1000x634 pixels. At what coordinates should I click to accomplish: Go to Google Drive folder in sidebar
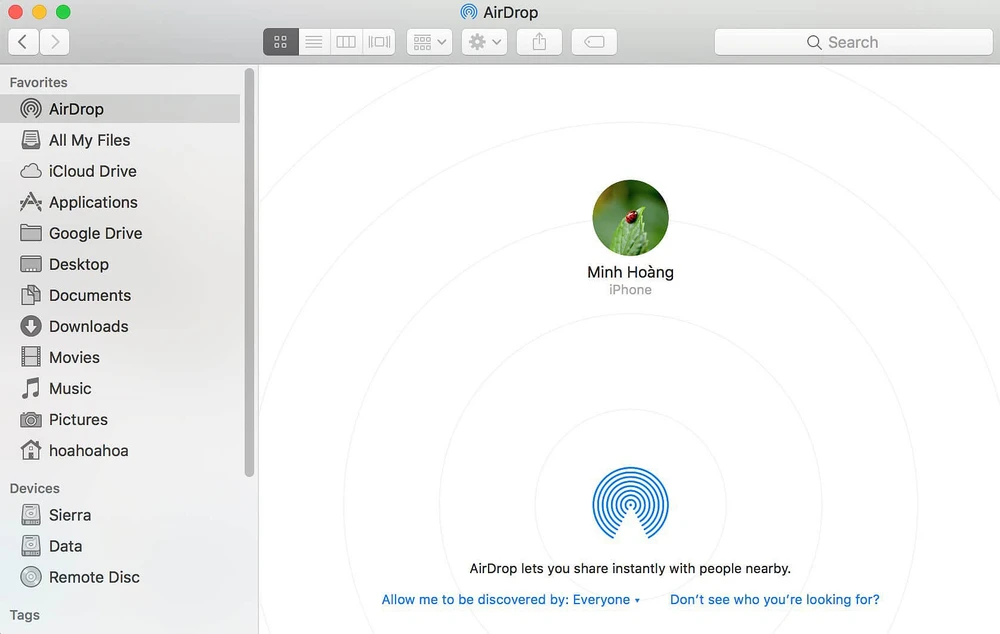point(95,233)
